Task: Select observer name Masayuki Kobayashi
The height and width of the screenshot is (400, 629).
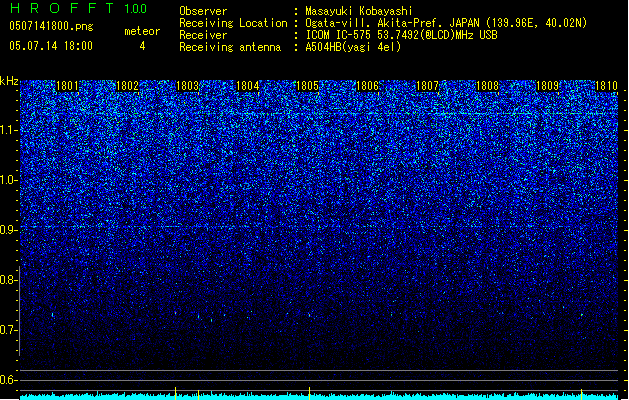Action: coord(359,11)
